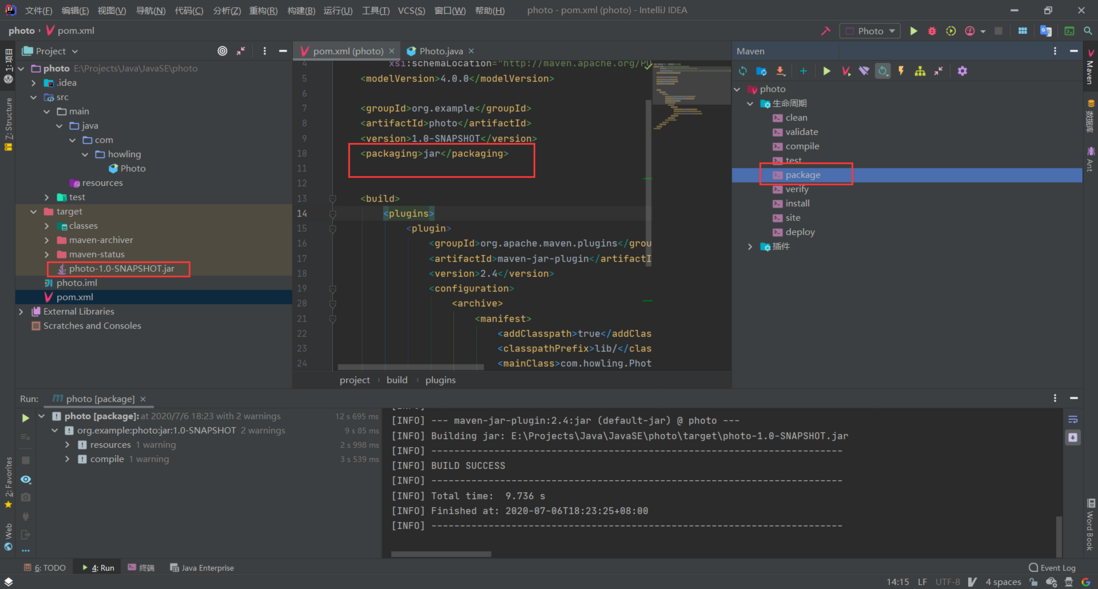The height and width of the screenshot is (589, 1098).
Task: Collapse all nodes in the Maven panel
Action: 938,71
